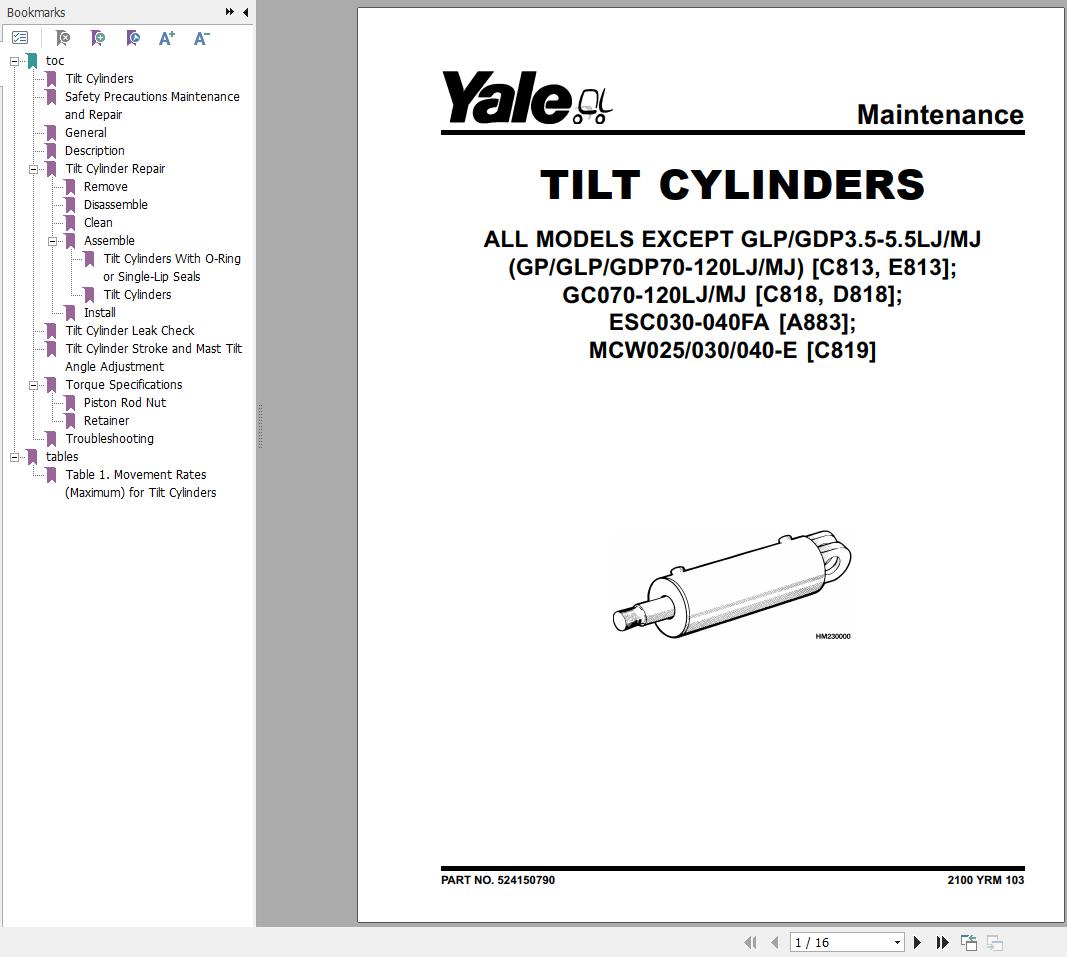Go to previous page button

[x=774, y=943]
